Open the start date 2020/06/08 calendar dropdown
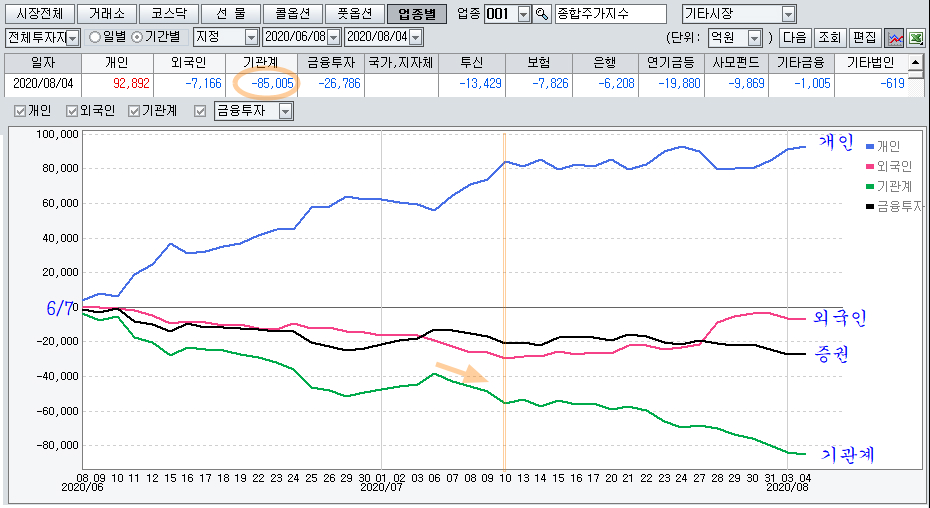This screenshot has height=508, width=930. click(x=334, y=37)
